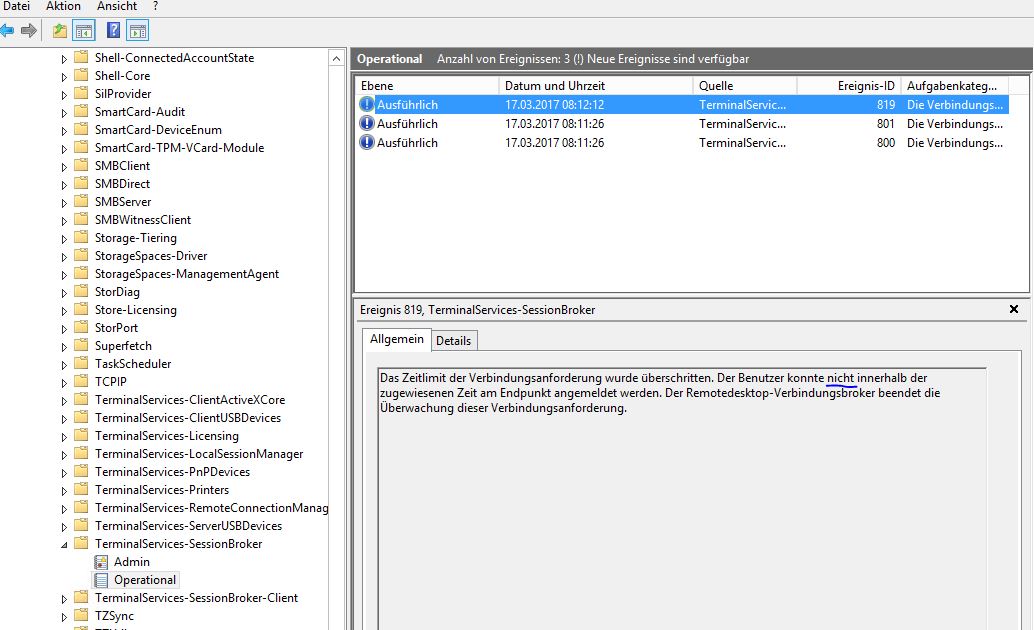Image resolution: width=1034 pixels, height=630 pixels.
Task: Click the grey Forward arrow in toolbar
Action: [29, 31]
